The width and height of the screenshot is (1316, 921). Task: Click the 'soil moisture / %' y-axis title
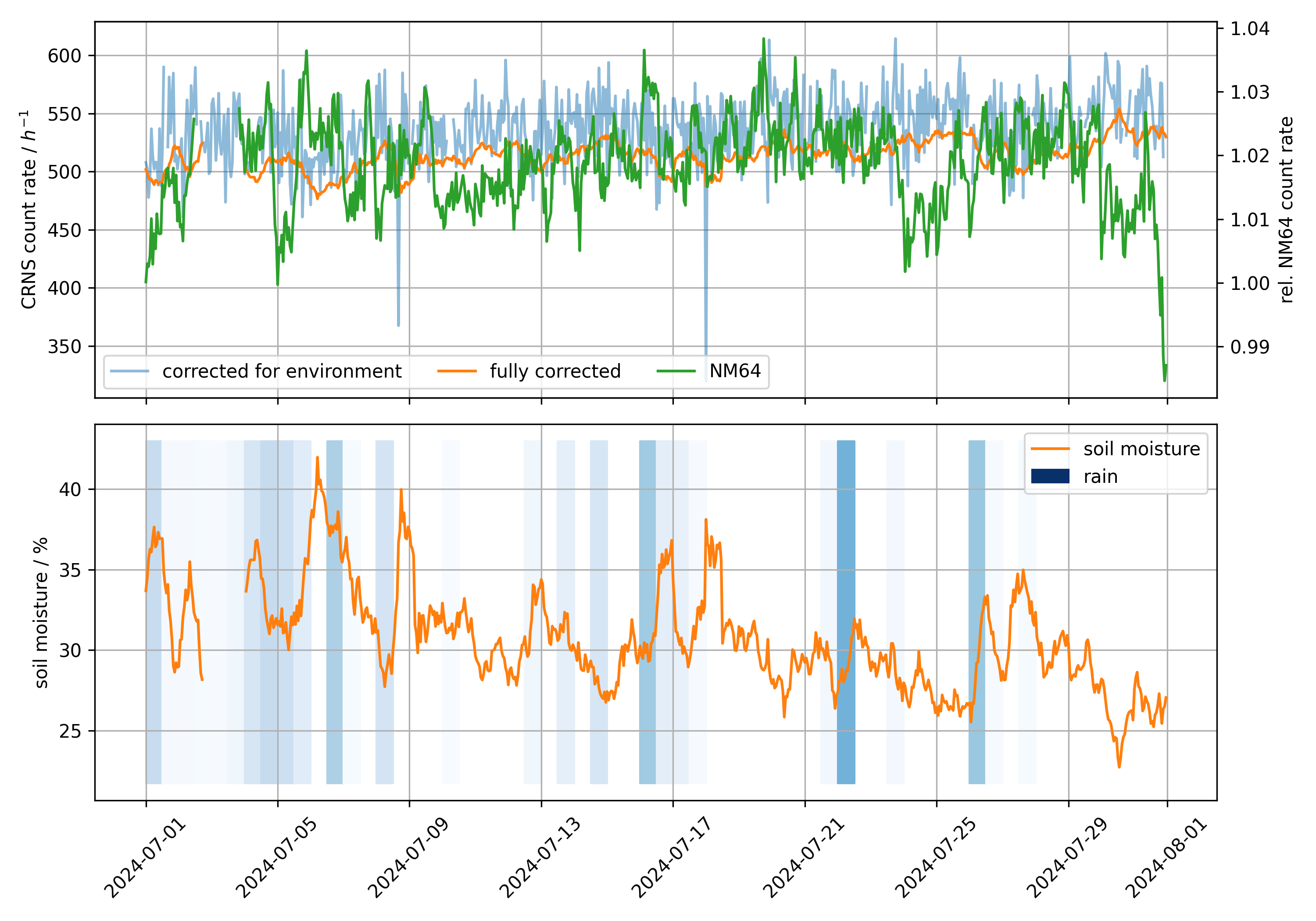[x=41, y=612]
